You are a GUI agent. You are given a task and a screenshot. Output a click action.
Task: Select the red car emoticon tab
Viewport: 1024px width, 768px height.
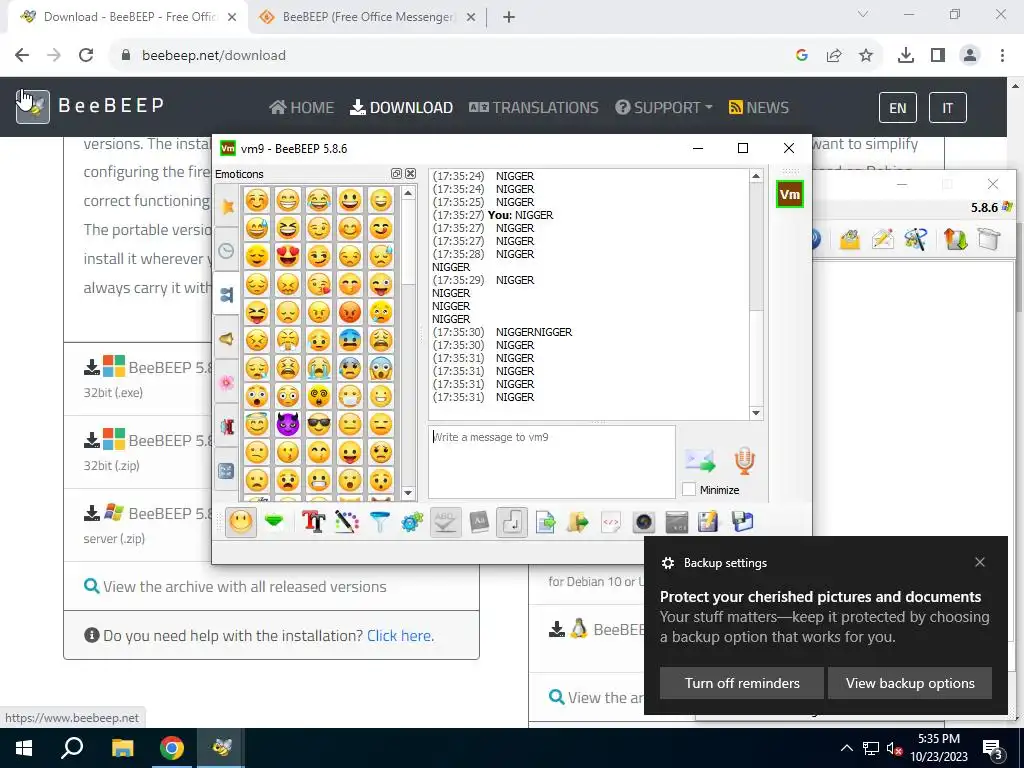coord(227,426)
